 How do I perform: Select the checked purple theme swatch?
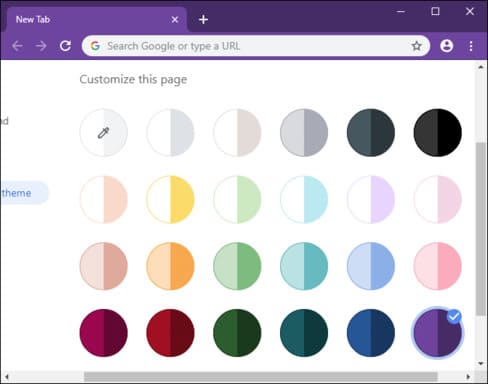[x=438, y=333]
